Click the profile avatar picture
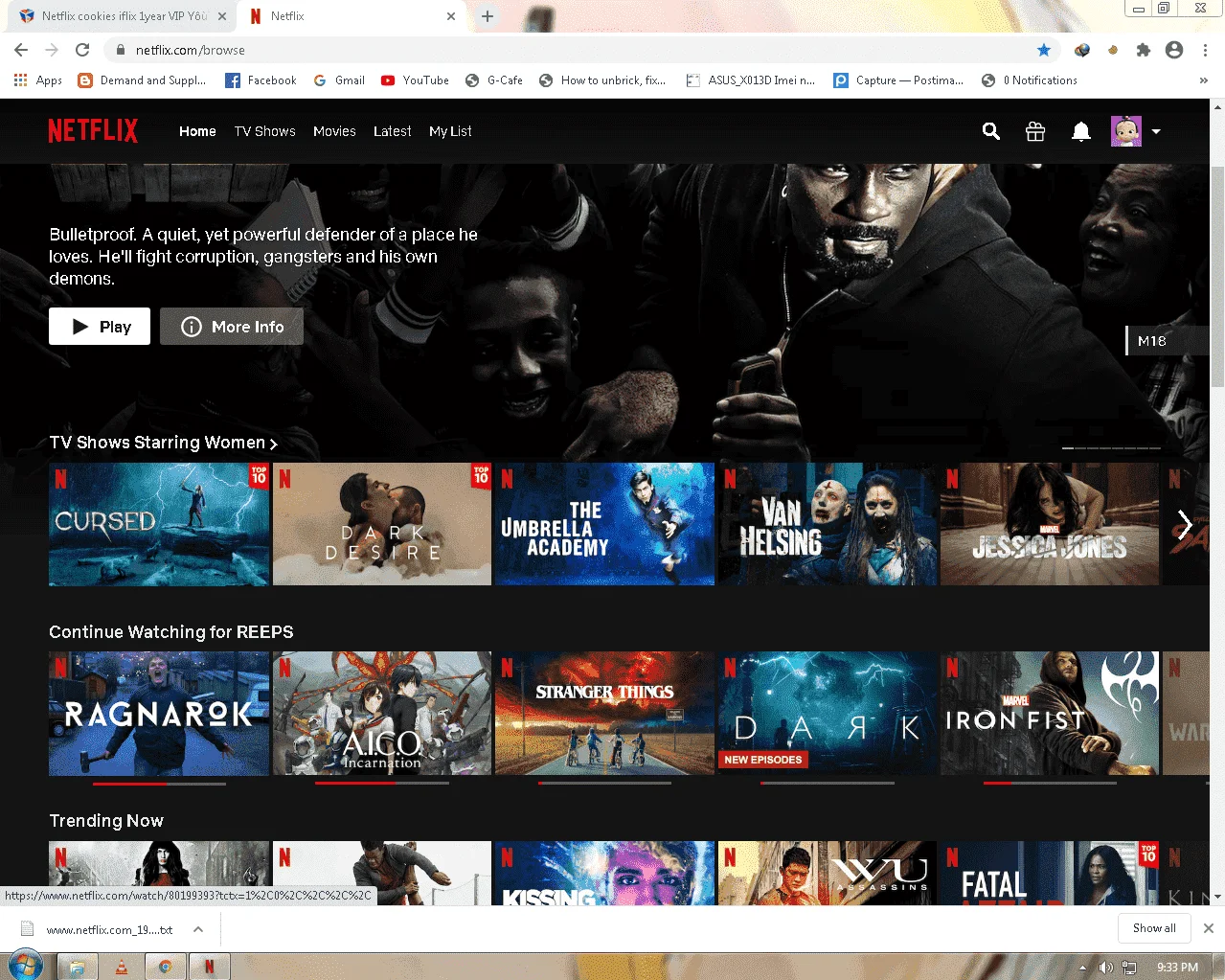This screenshot has height=980, width=1225. point(1126,131)
